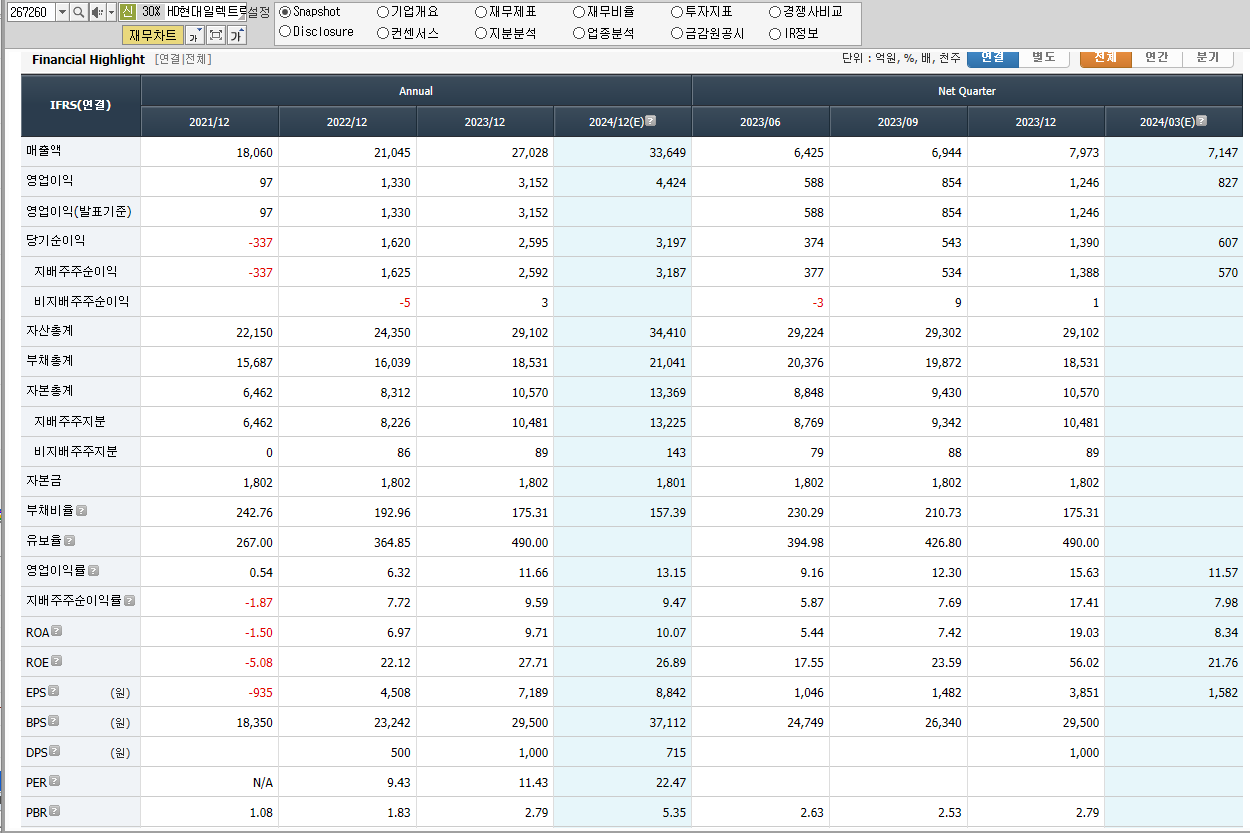
Task: Select the 금감원공시 radio button
Action: [677, 33]
